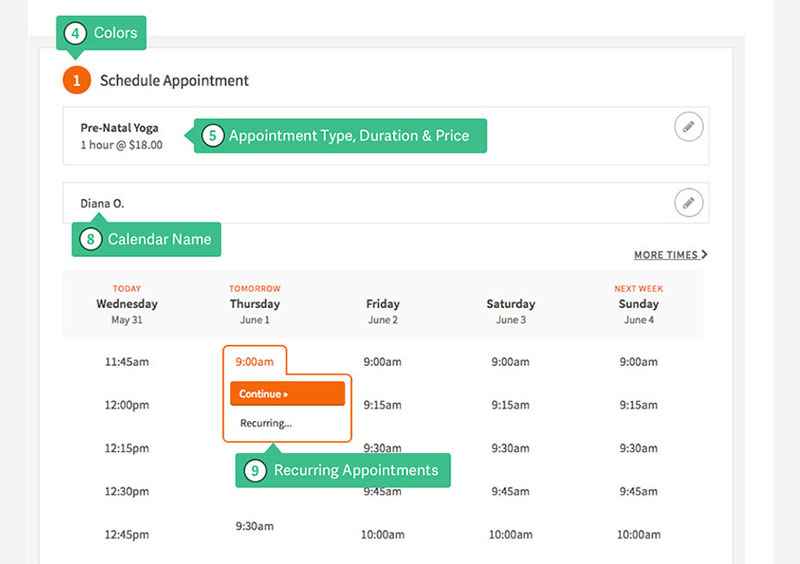Click the Schedule Appointment heading
800x564 pixels.
(x=174, y=81)
